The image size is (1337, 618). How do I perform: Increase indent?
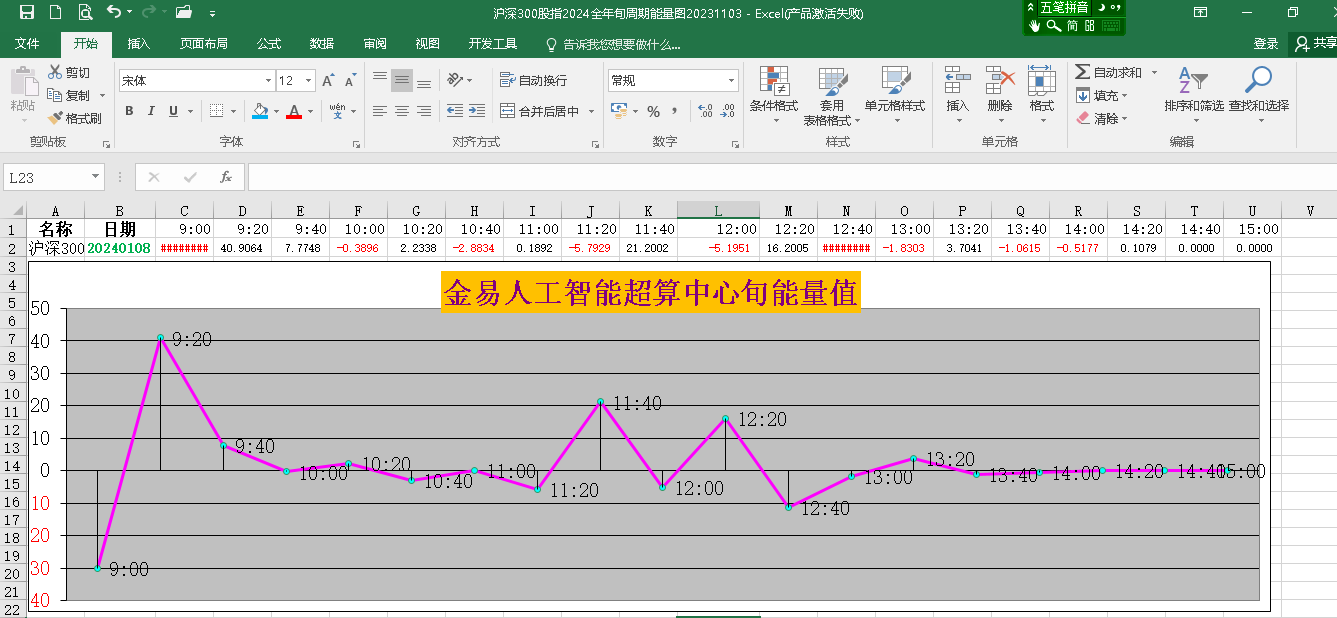(477, 111)
